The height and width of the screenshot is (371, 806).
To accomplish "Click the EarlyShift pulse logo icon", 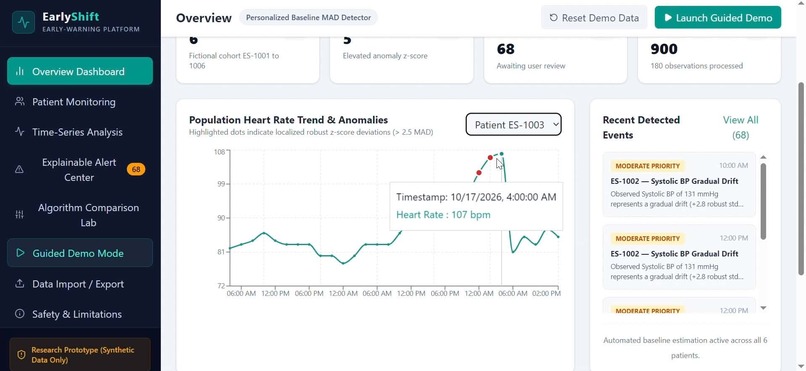I will [23, 23].
